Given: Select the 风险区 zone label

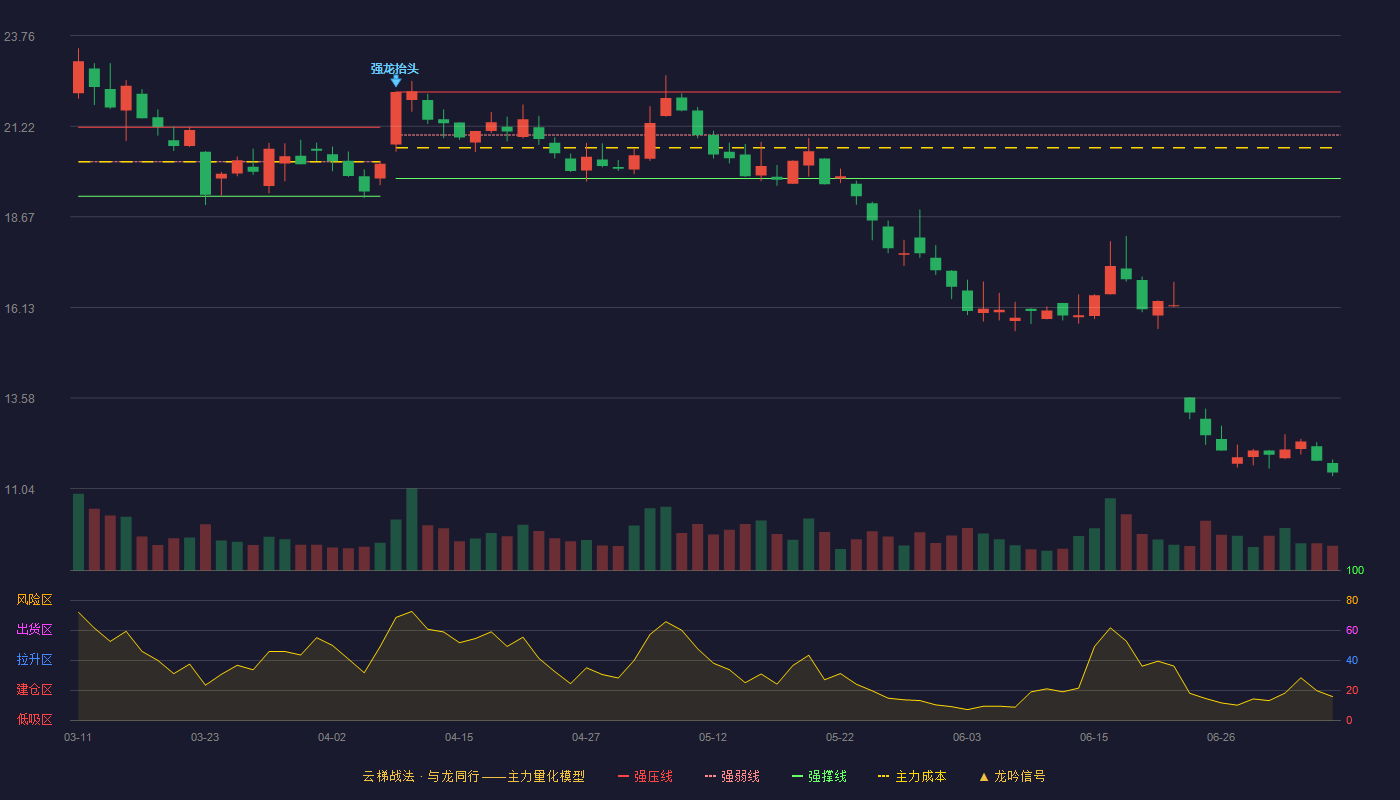Looking at the screenshot, I should [x=34, y=600].
